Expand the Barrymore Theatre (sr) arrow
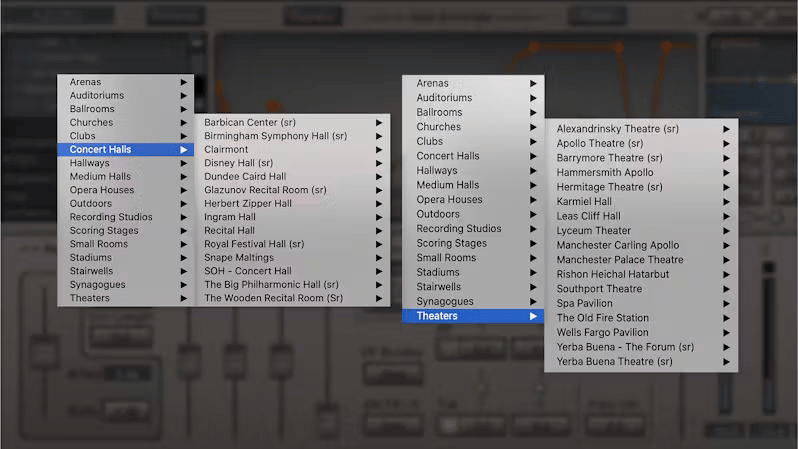 726,158
